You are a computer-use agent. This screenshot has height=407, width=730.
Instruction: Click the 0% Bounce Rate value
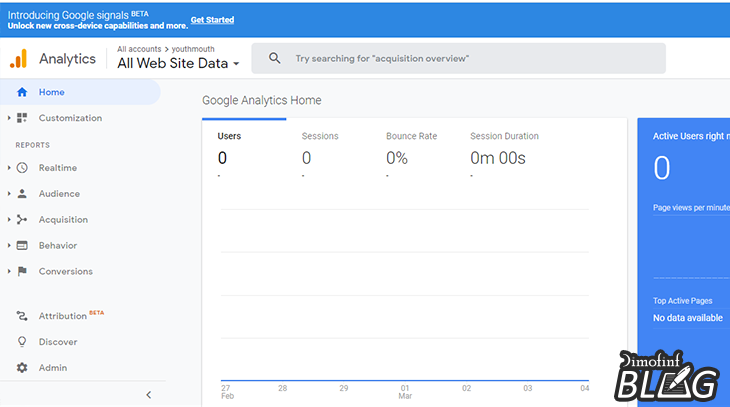pos(397,158)
